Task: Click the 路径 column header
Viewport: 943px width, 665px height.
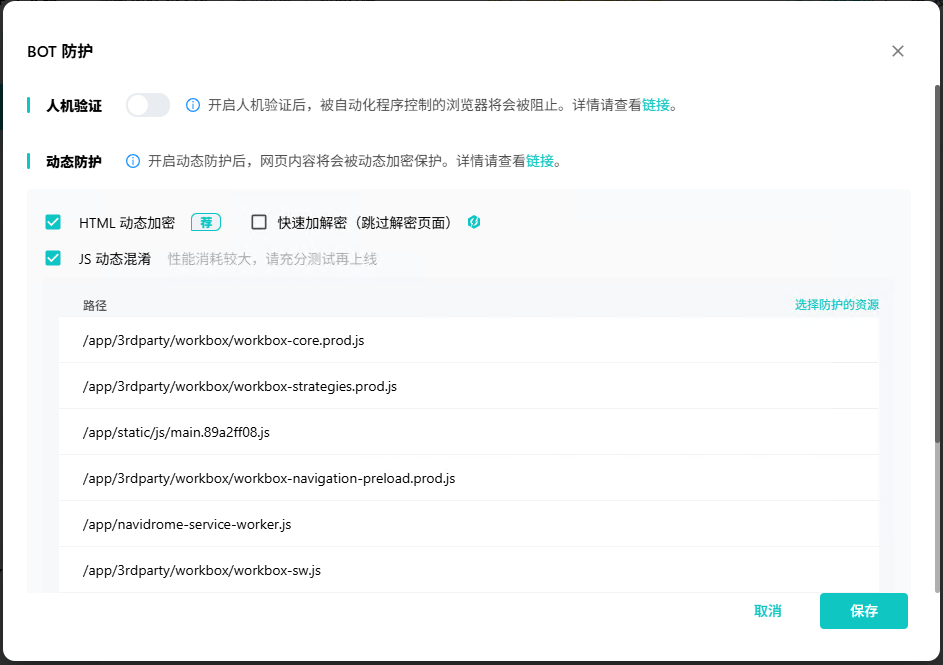Action: pyautogui.click(x=95, y=305)
